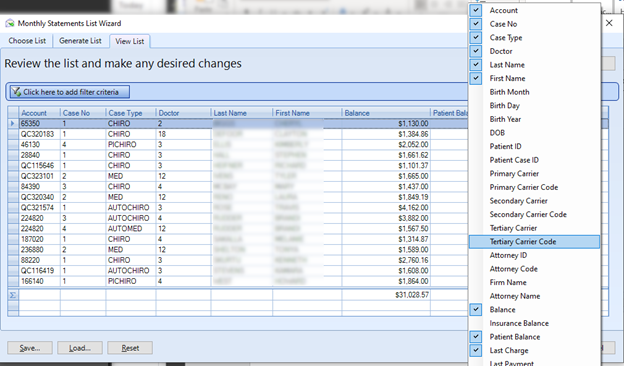
Task: Click the Save... button
Action: click(x=30, y=348)
